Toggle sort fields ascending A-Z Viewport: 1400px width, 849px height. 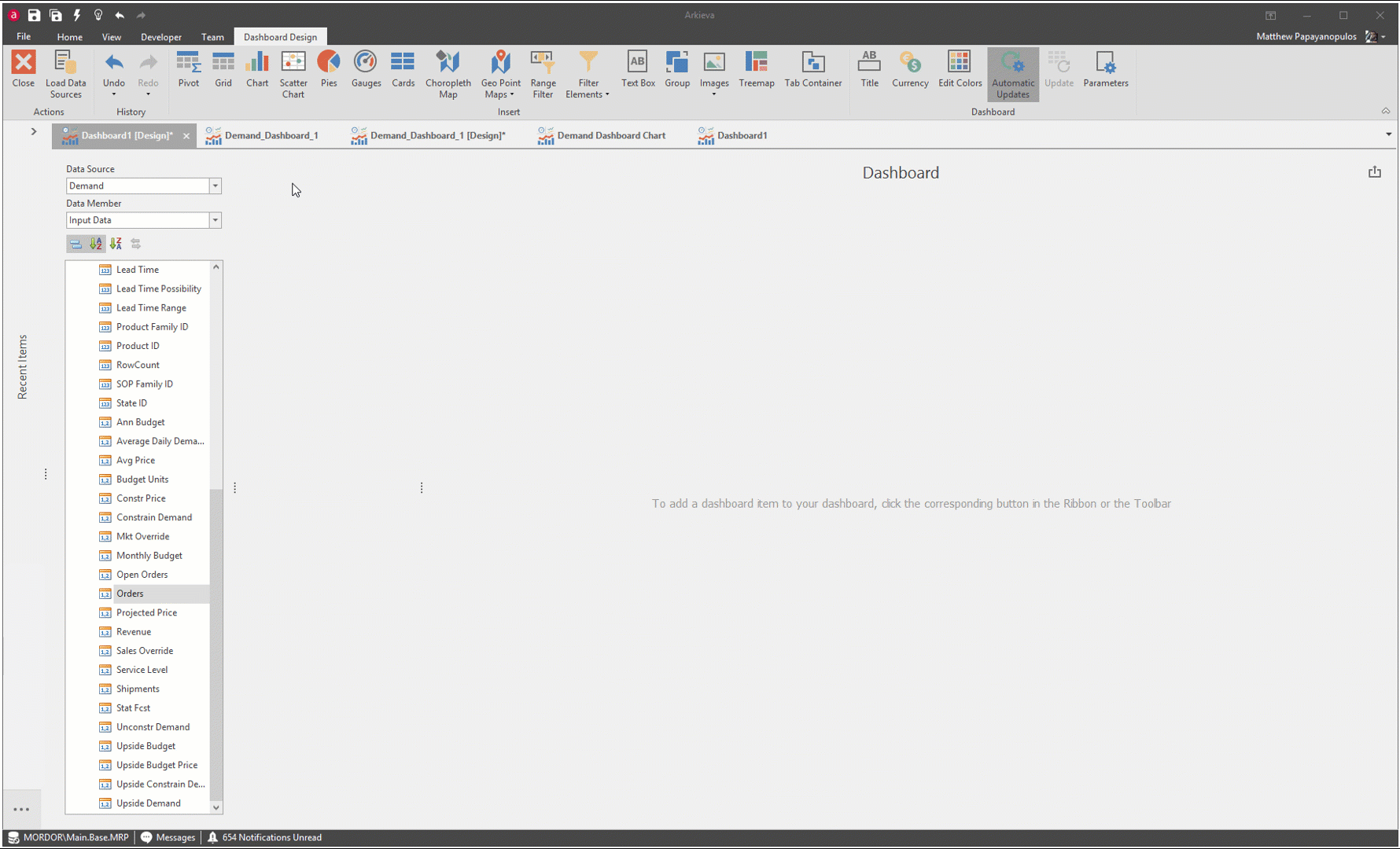click(x=96, y=244)
